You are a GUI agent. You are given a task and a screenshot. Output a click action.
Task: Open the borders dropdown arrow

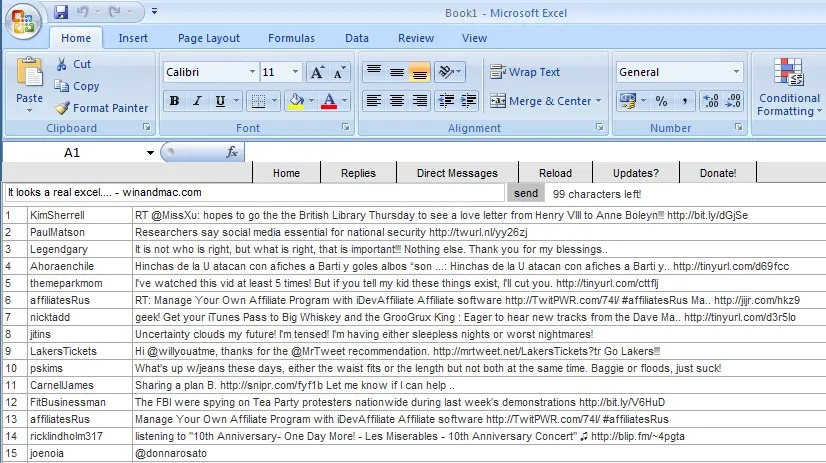(x=274, y=101)
